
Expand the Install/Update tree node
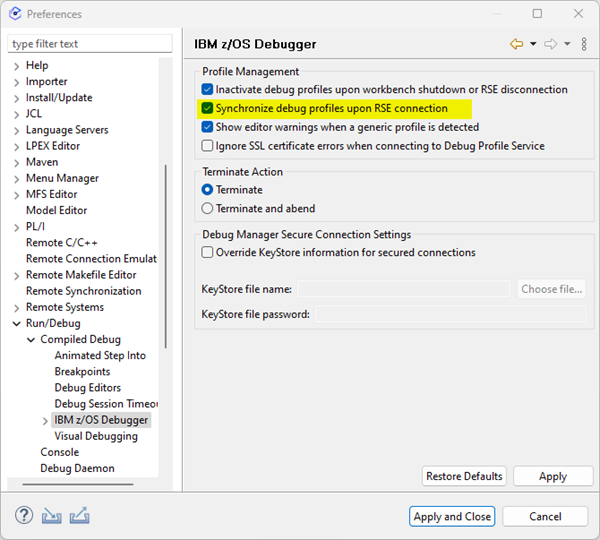[16, 98]
